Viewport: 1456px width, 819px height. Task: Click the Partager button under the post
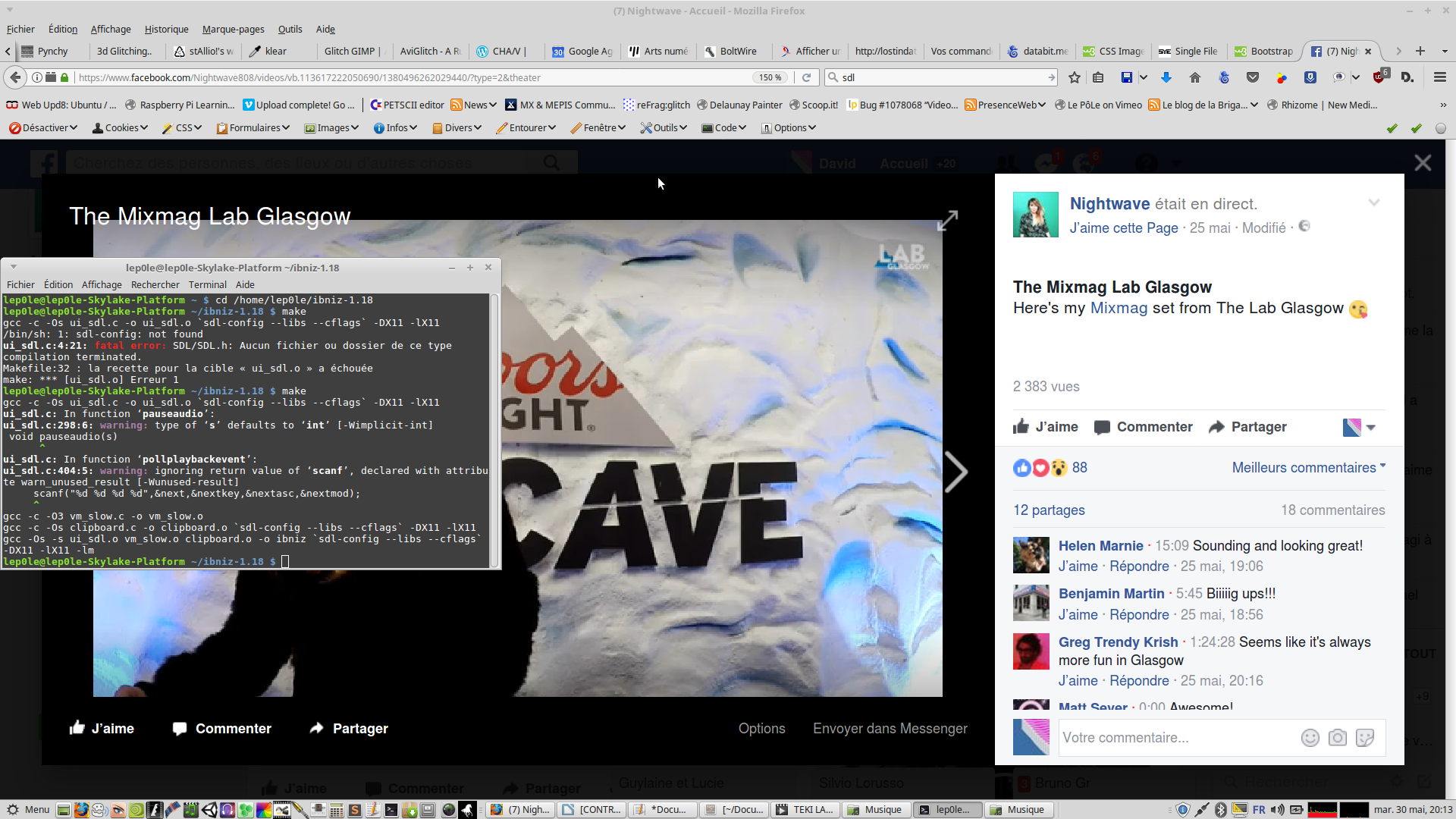1247,427
